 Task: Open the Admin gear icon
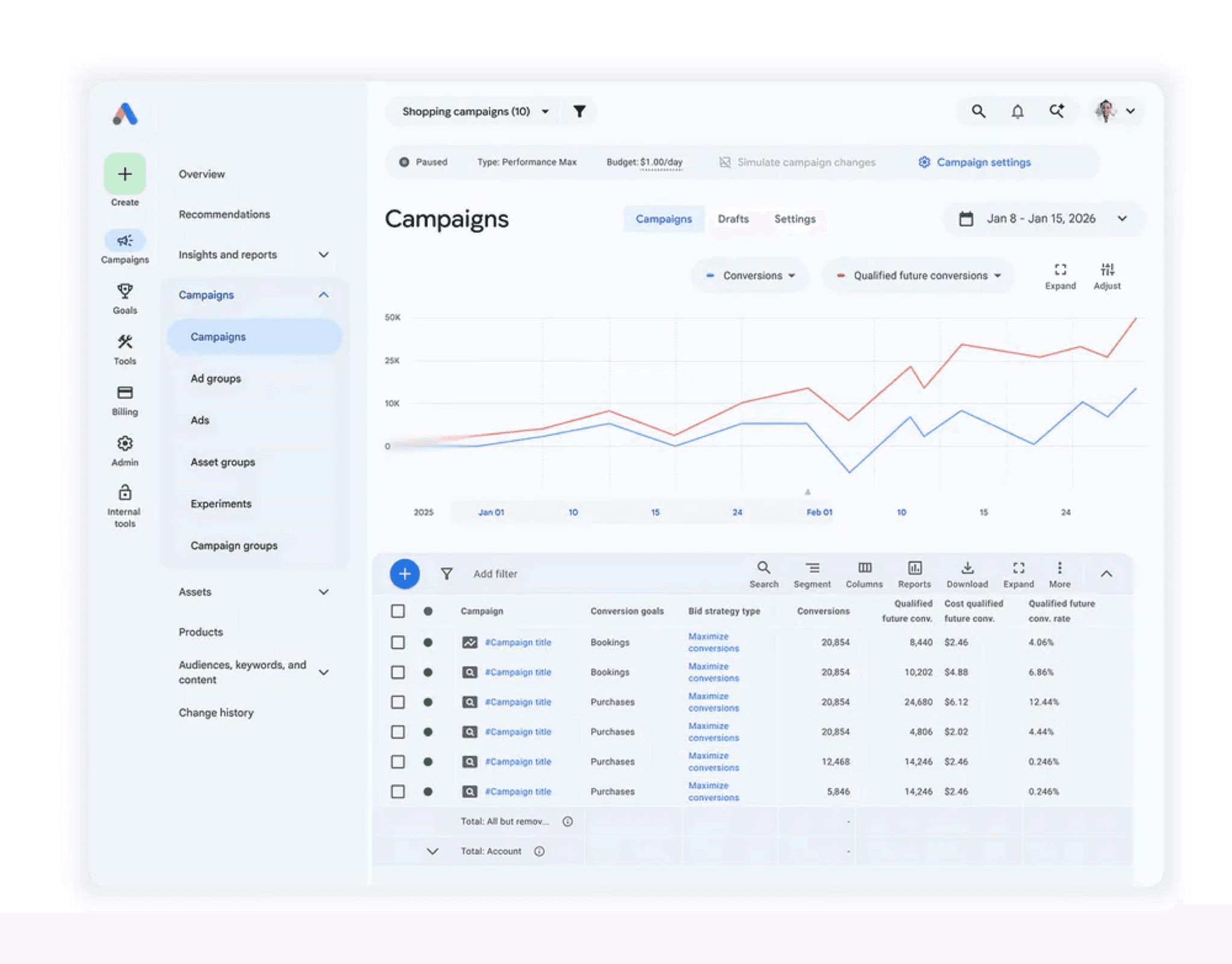click(x=125, y=443)
